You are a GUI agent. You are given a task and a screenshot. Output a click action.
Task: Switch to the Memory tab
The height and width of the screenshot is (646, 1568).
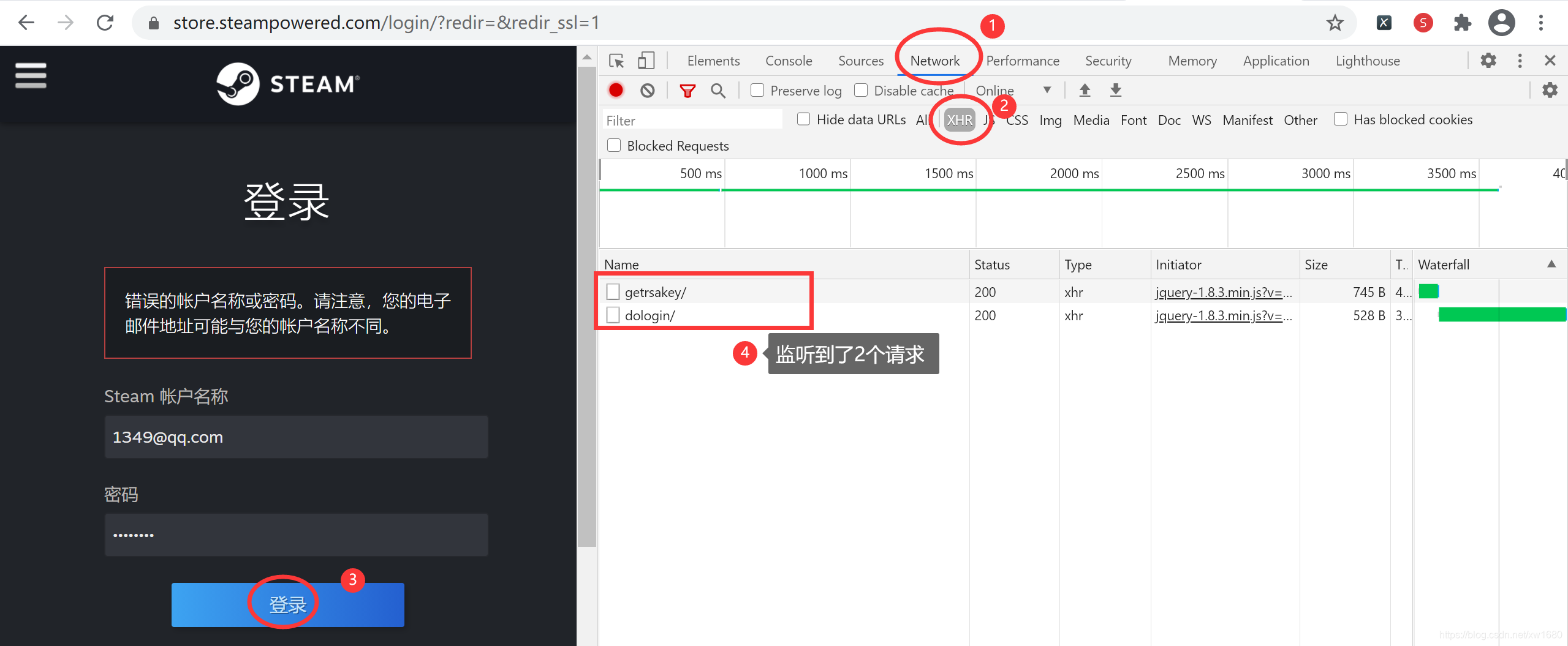(1192, 61)
